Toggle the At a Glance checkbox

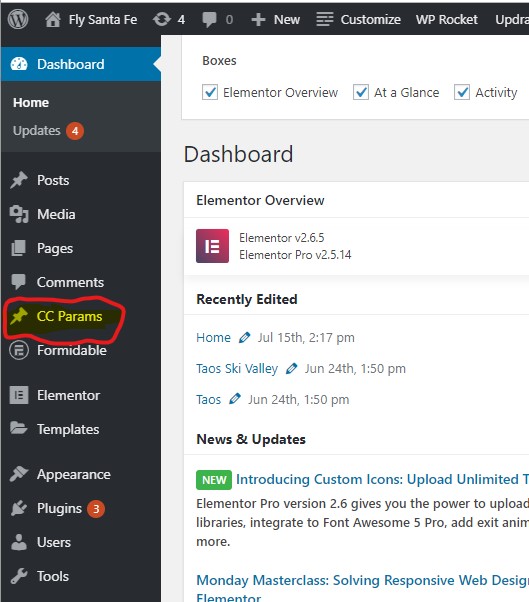tap(361, 92)
